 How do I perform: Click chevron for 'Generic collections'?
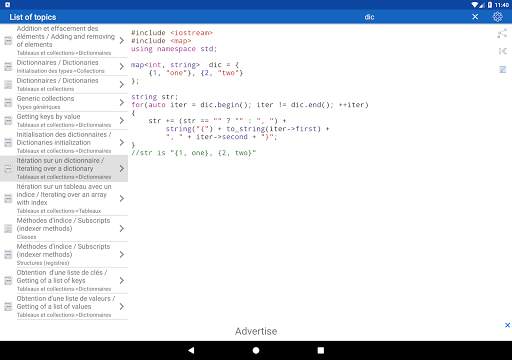(x=122, y=102)
